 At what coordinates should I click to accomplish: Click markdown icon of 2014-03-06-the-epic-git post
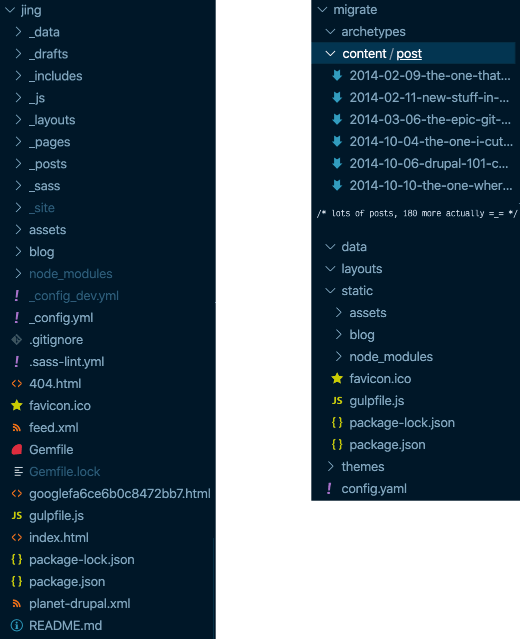coord(337,119)
